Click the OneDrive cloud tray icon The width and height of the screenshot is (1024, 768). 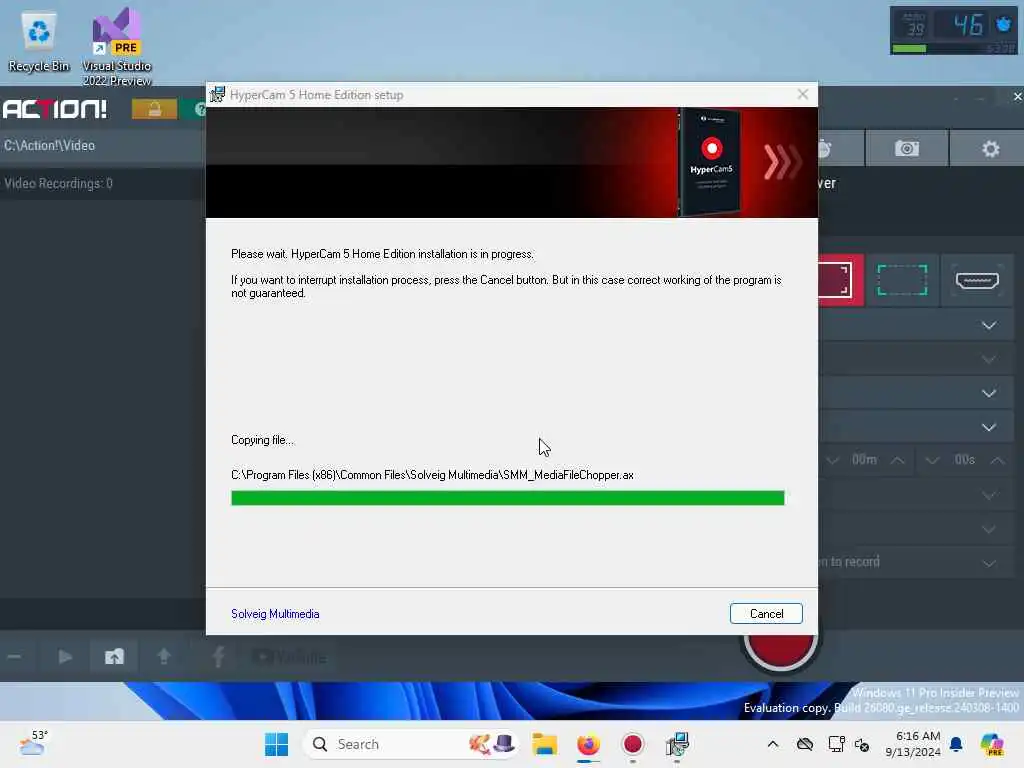pos(805,744)
